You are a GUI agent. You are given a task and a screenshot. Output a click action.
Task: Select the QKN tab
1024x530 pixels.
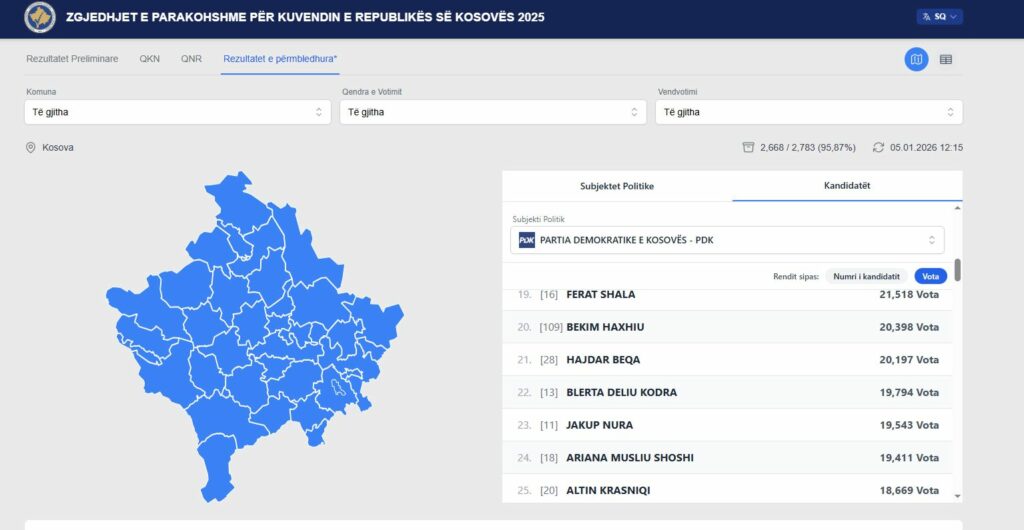click(x=149, y=59)
